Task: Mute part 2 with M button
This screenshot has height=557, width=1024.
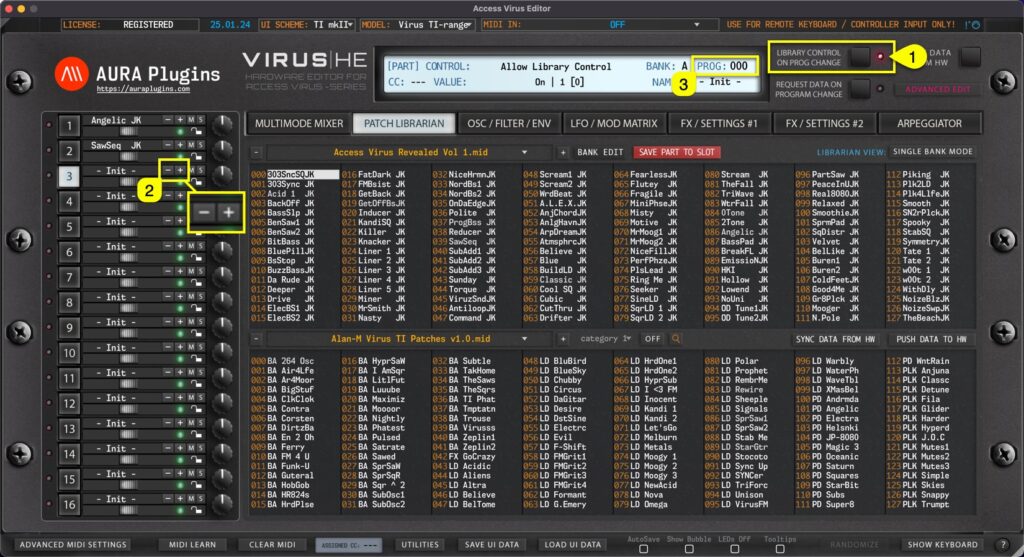Action: [x=191, y=145]
